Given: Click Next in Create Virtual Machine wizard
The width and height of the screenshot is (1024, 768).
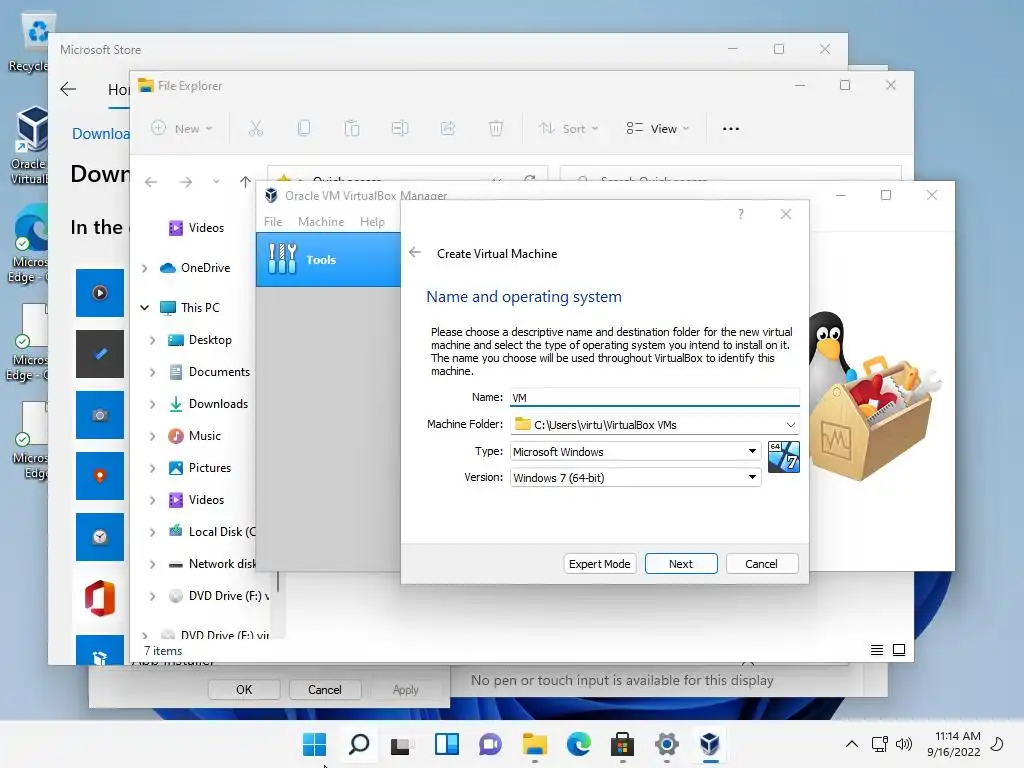Looking at the screenshot, I should 680,564.
